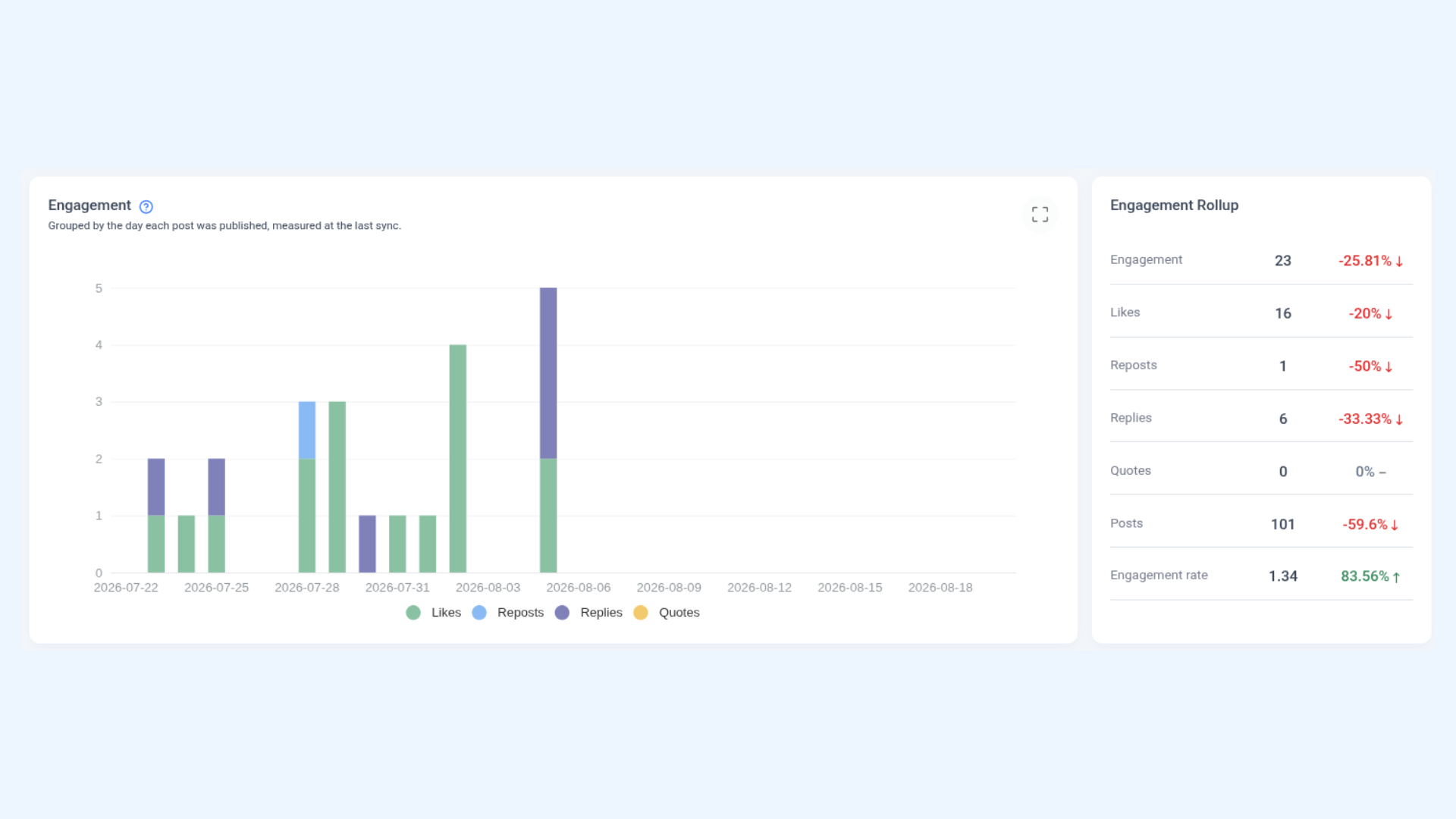Click the tallest bar's purple Replies segment

tap(548, 373)
